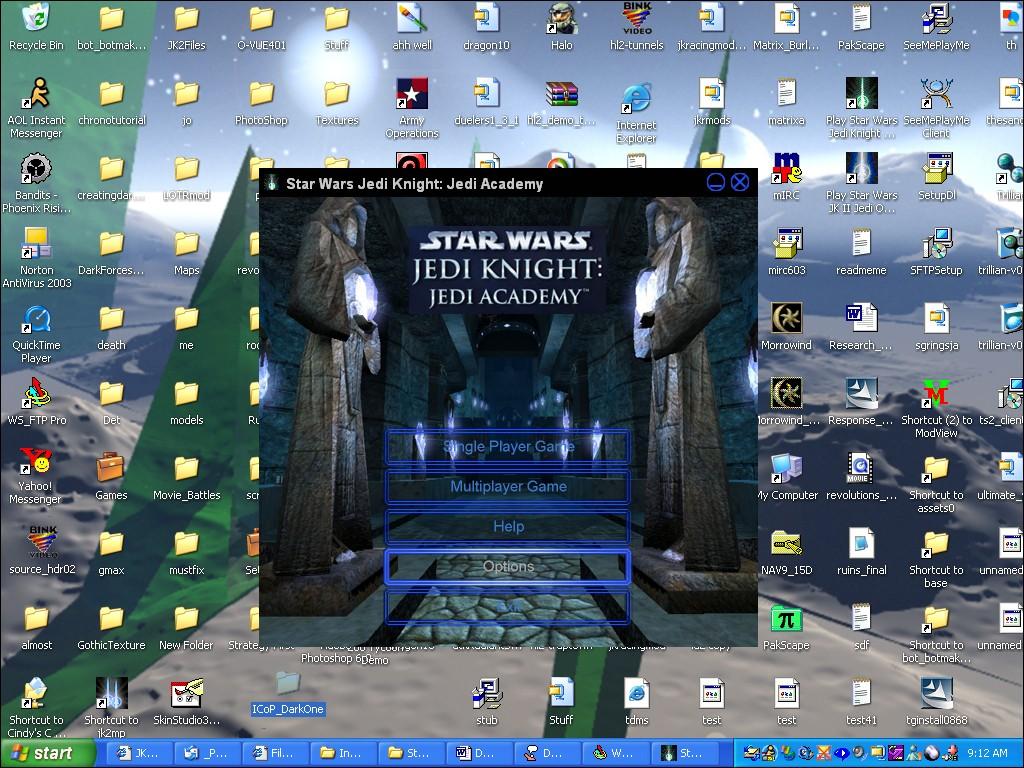This screenshot has height=768, width=1024.
Task: Click the My Computer icon
Action: click(786, 470)
